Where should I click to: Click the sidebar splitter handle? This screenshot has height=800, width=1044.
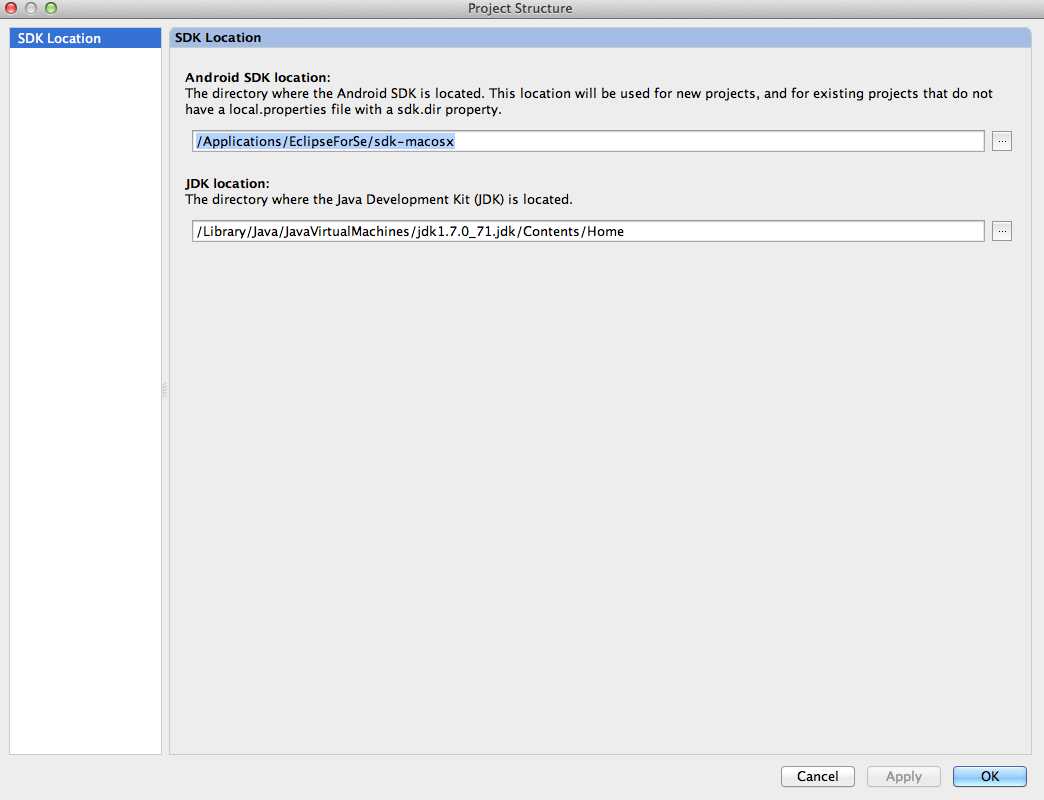point(164,389)
